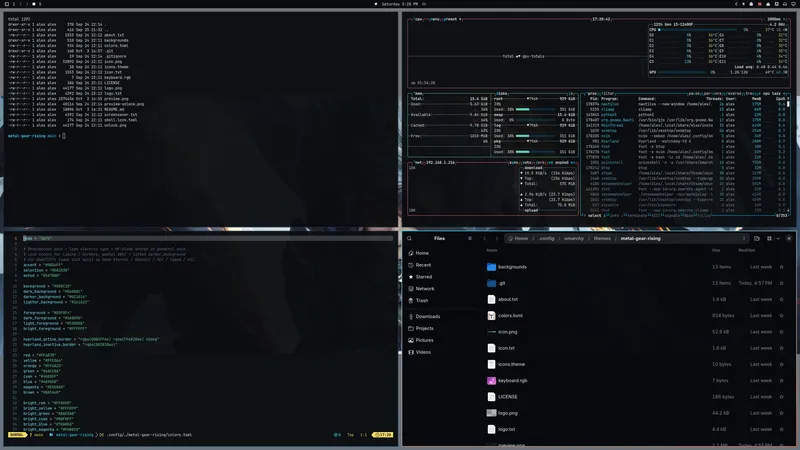
Task: Open the view options dropdown arrow in Files
Action: (x=778, y=238)
